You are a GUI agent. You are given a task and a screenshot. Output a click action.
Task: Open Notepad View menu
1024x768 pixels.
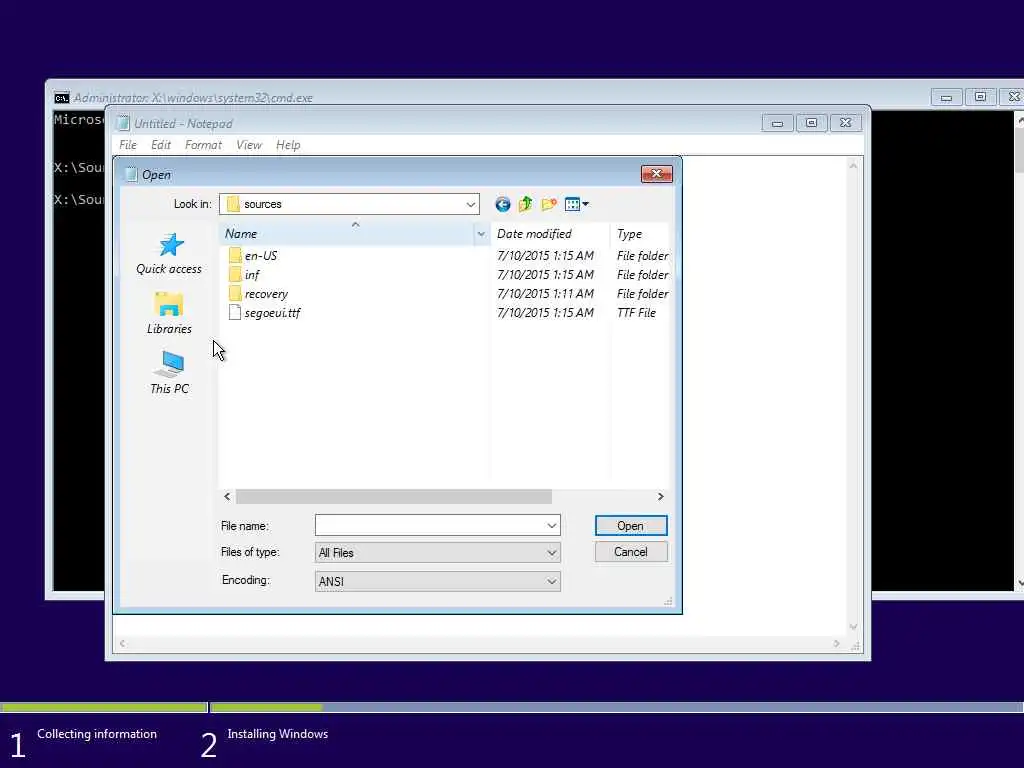point(249,145)
